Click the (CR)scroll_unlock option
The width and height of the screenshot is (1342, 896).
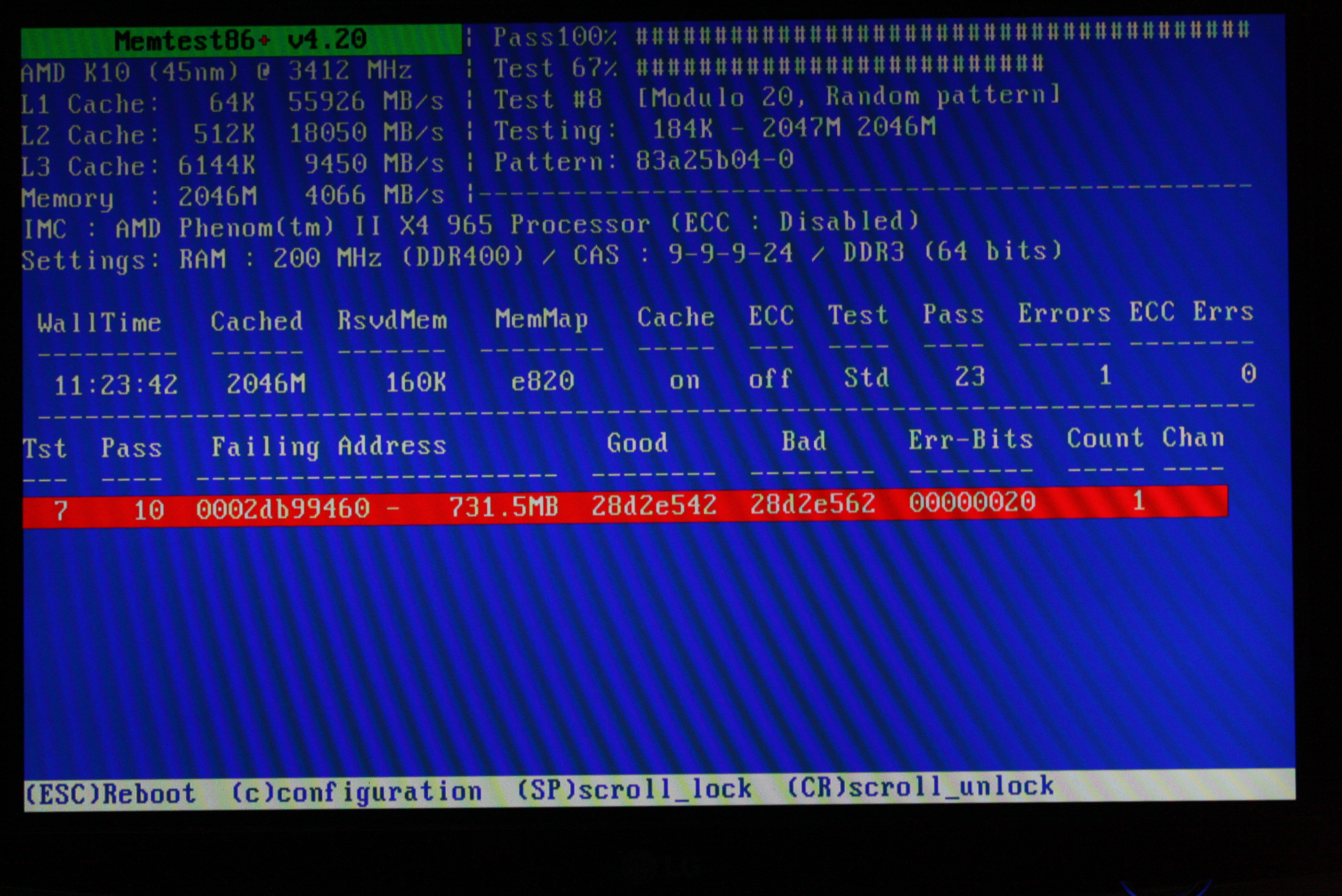[920, 786]
